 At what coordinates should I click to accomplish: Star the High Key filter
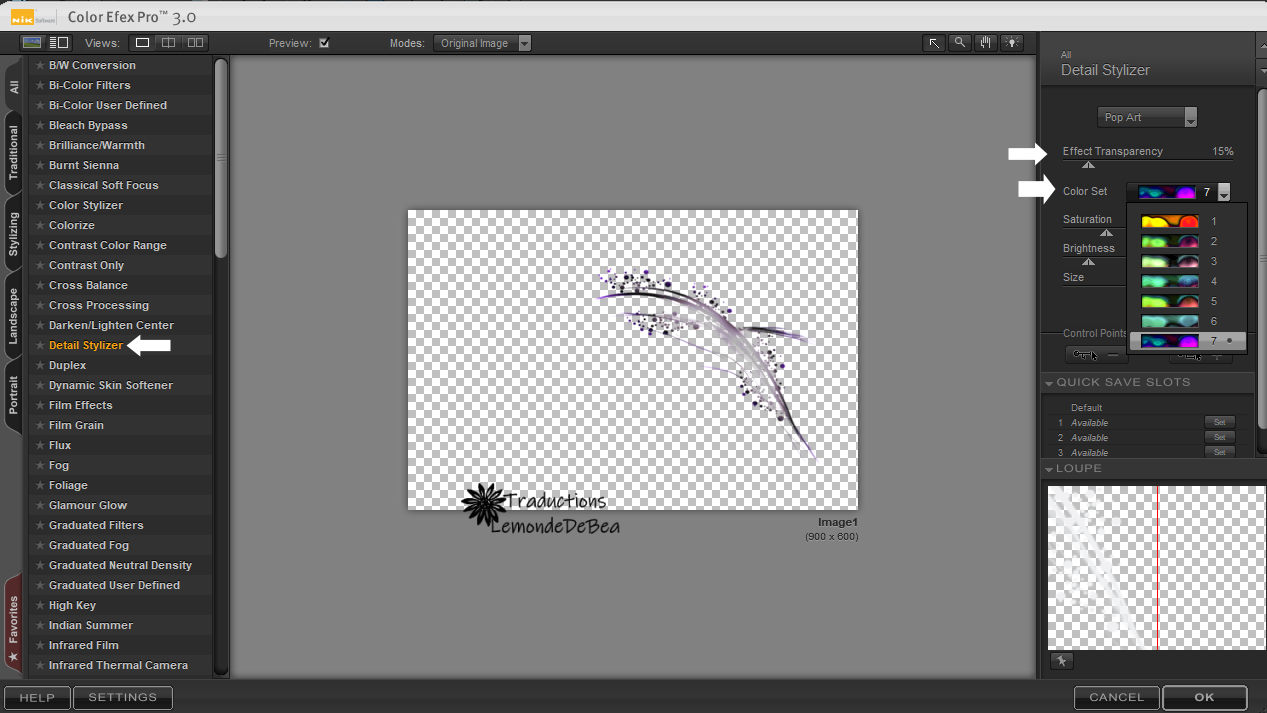tap(40, 605)
